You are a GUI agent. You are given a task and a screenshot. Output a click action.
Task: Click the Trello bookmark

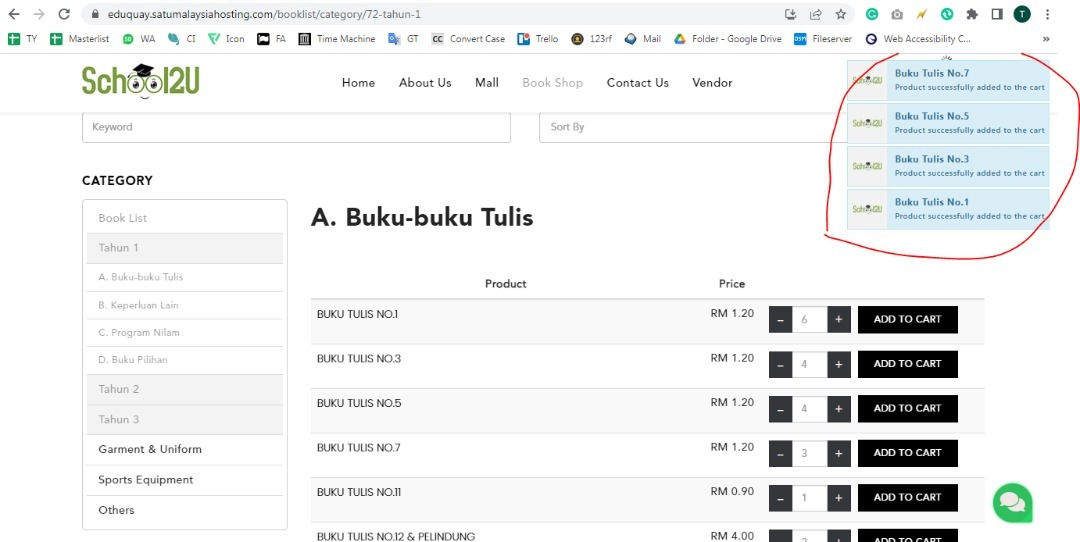point(538,39)
